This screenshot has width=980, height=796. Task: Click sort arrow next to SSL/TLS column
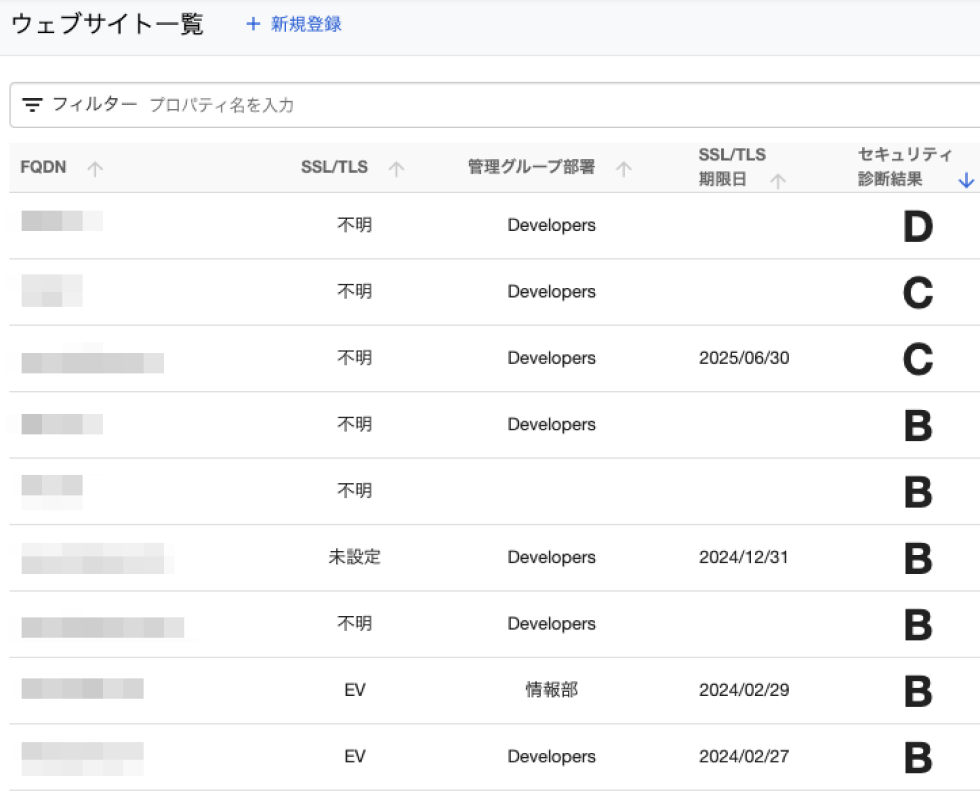point(396,169)
